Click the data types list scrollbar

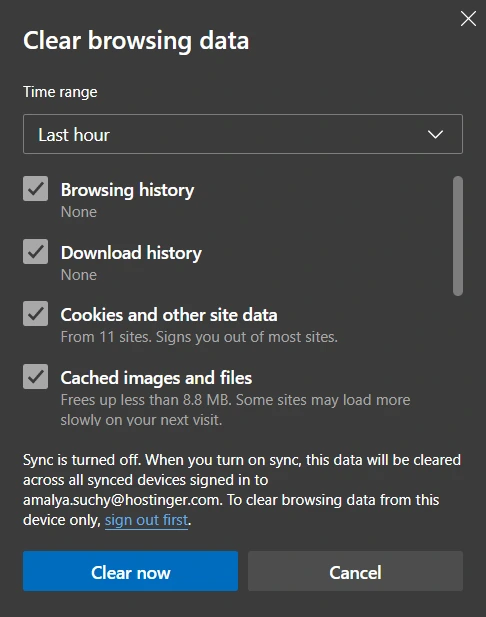click(458, 236)
